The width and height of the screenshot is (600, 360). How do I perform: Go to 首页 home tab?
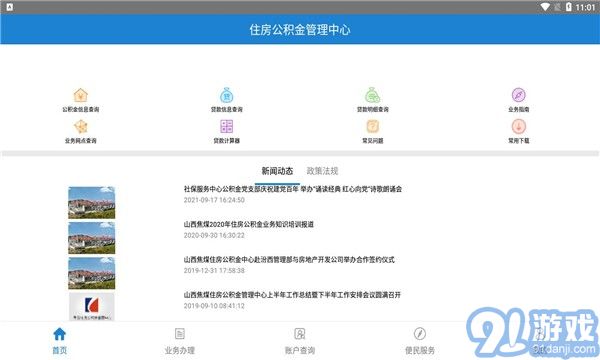coord(60,340)
